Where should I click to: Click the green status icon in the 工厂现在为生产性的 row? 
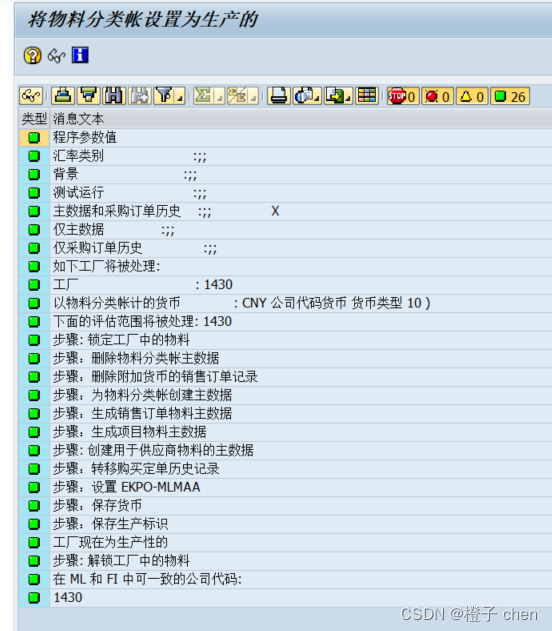[x=34, y=542]
